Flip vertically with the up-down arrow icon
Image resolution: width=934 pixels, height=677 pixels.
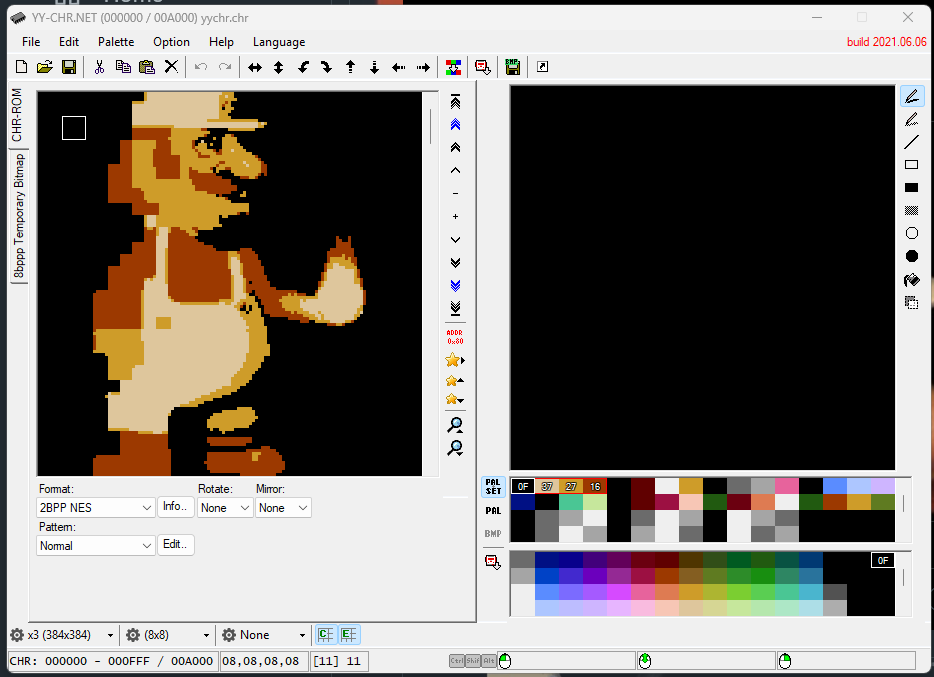279,67
